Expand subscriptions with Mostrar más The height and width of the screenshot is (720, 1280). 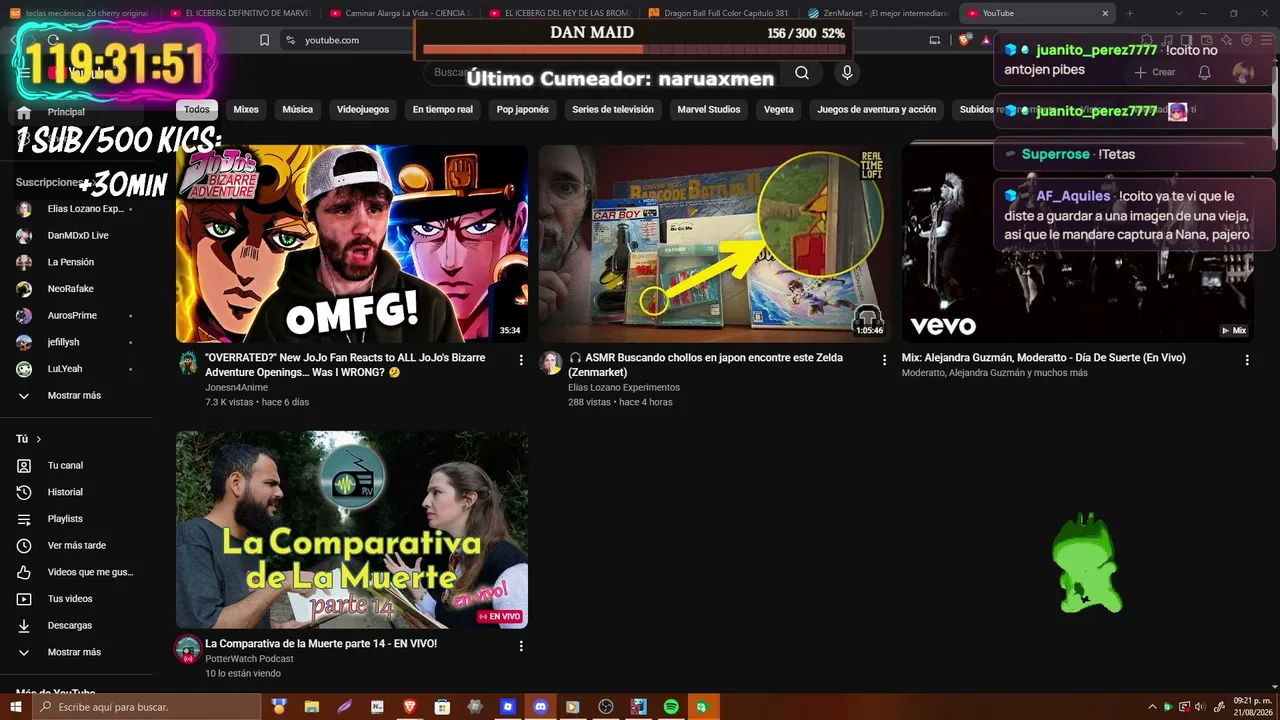(78, 395)
